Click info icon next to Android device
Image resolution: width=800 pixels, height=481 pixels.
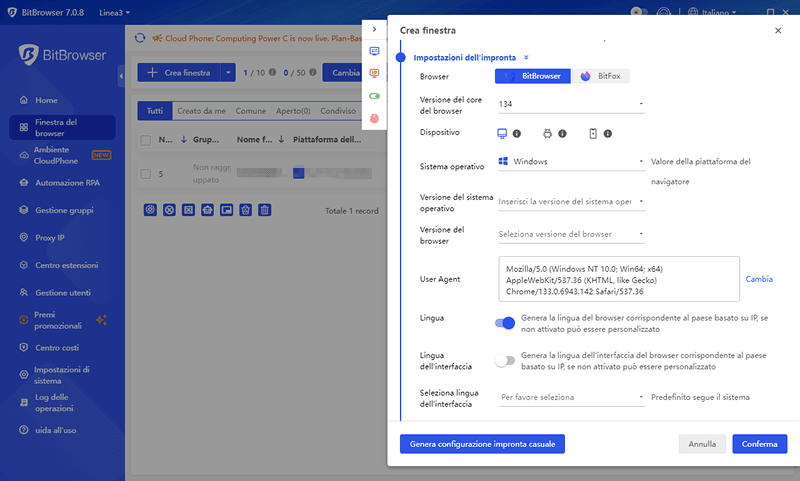[562, 133]
